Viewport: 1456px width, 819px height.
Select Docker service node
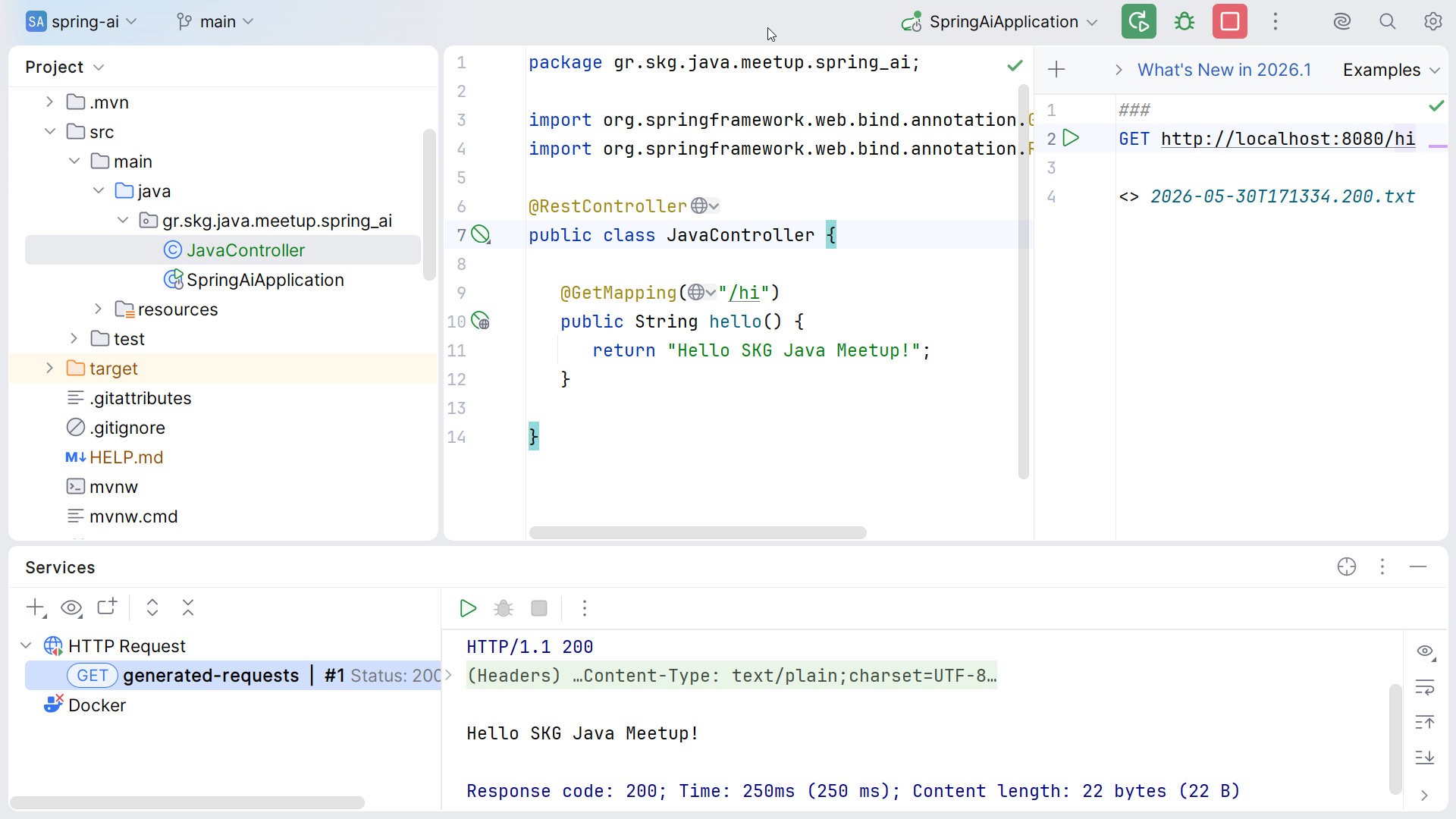coord(96,704)
